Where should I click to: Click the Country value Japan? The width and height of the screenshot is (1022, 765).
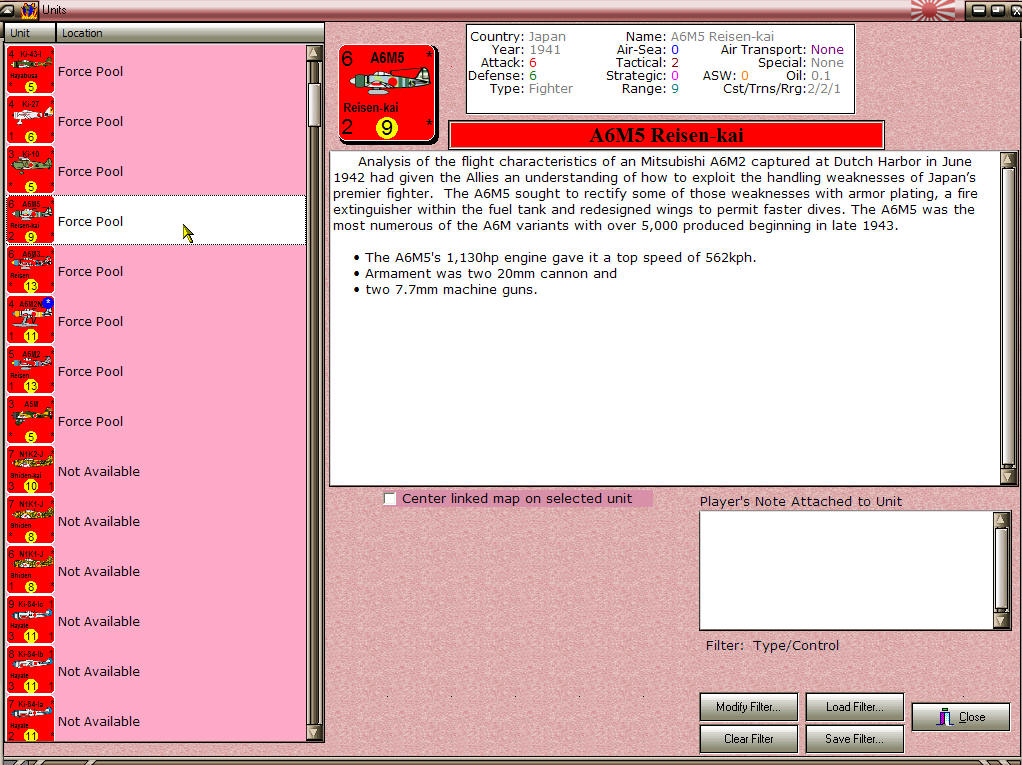pos(547,36)
